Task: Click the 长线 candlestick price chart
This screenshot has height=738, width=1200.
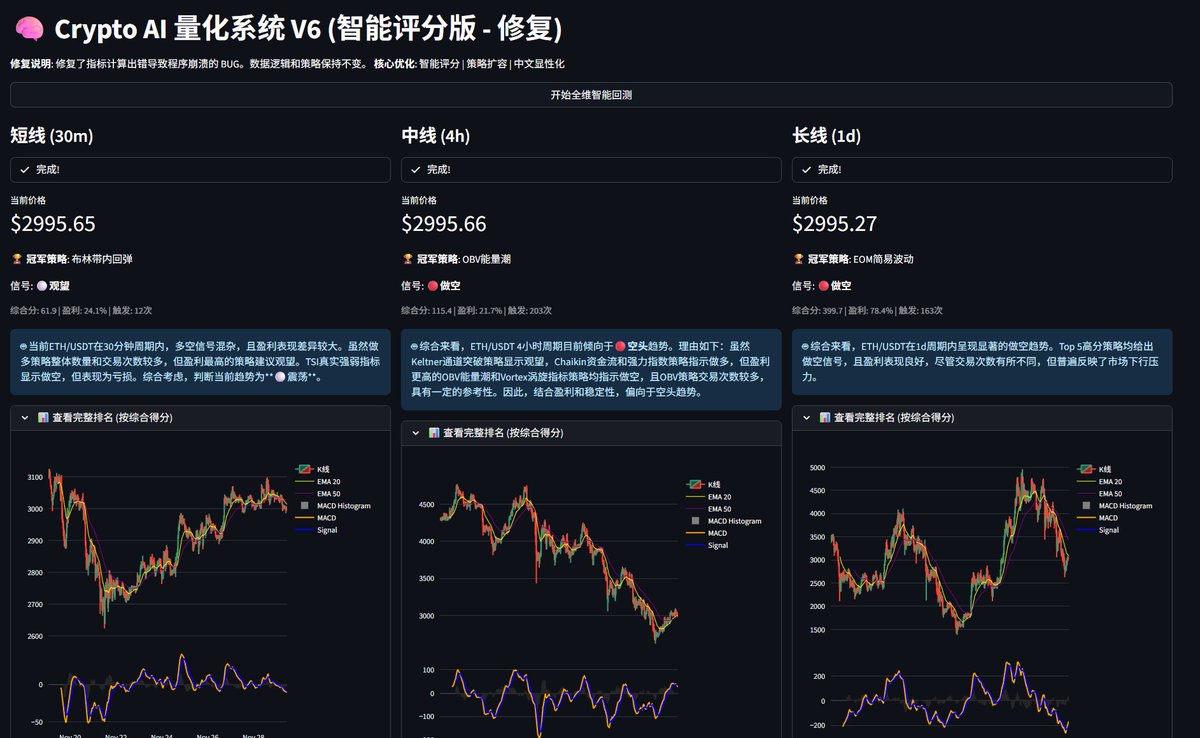Action: (x=950, y=550)
